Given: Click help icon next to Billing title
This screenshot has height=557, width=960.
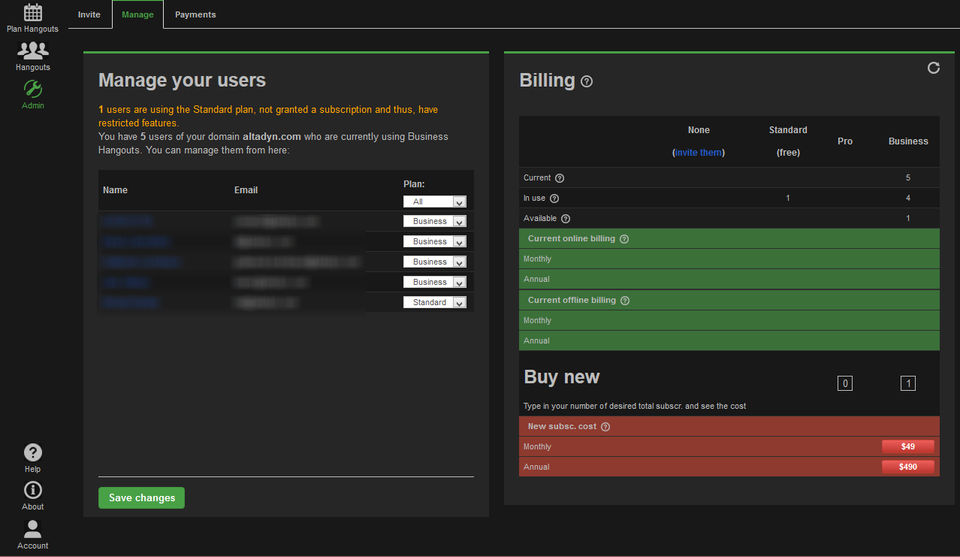Looking at the screenshot, I should click(x=587, y=81).
